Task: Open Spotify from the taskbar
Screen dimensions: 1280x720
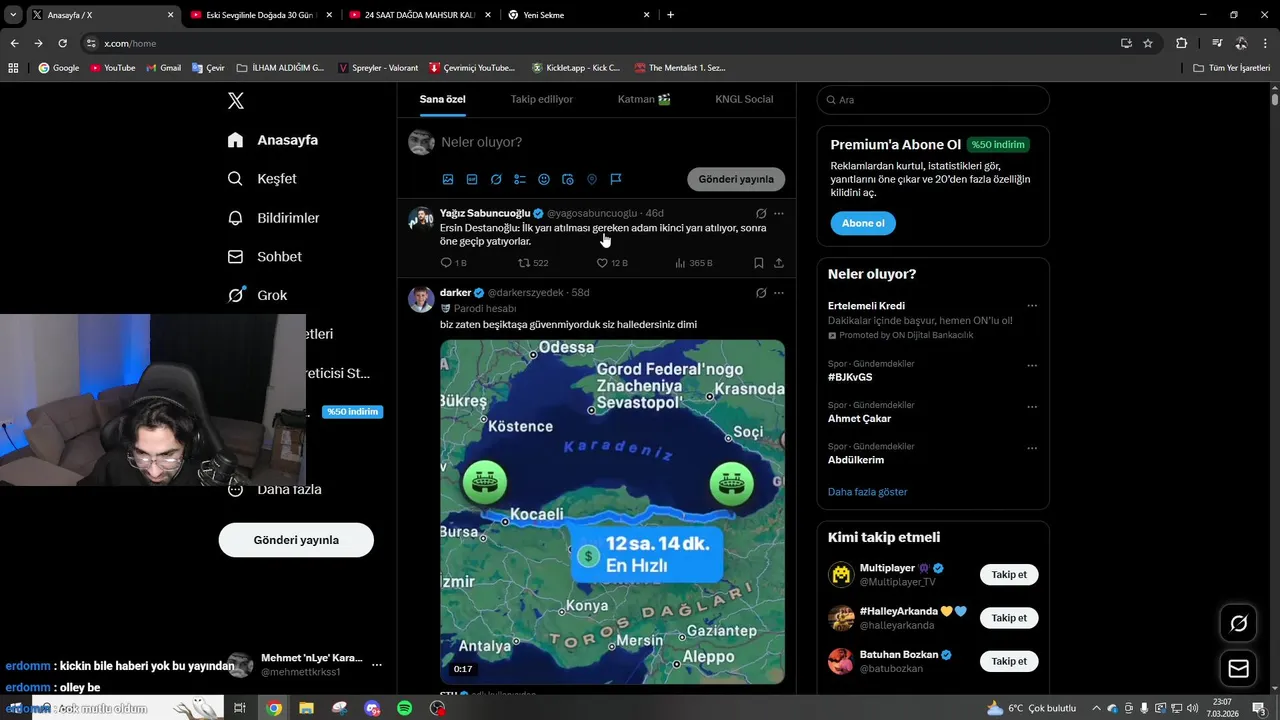Action: pyautogui.click(x=405, y=708)
